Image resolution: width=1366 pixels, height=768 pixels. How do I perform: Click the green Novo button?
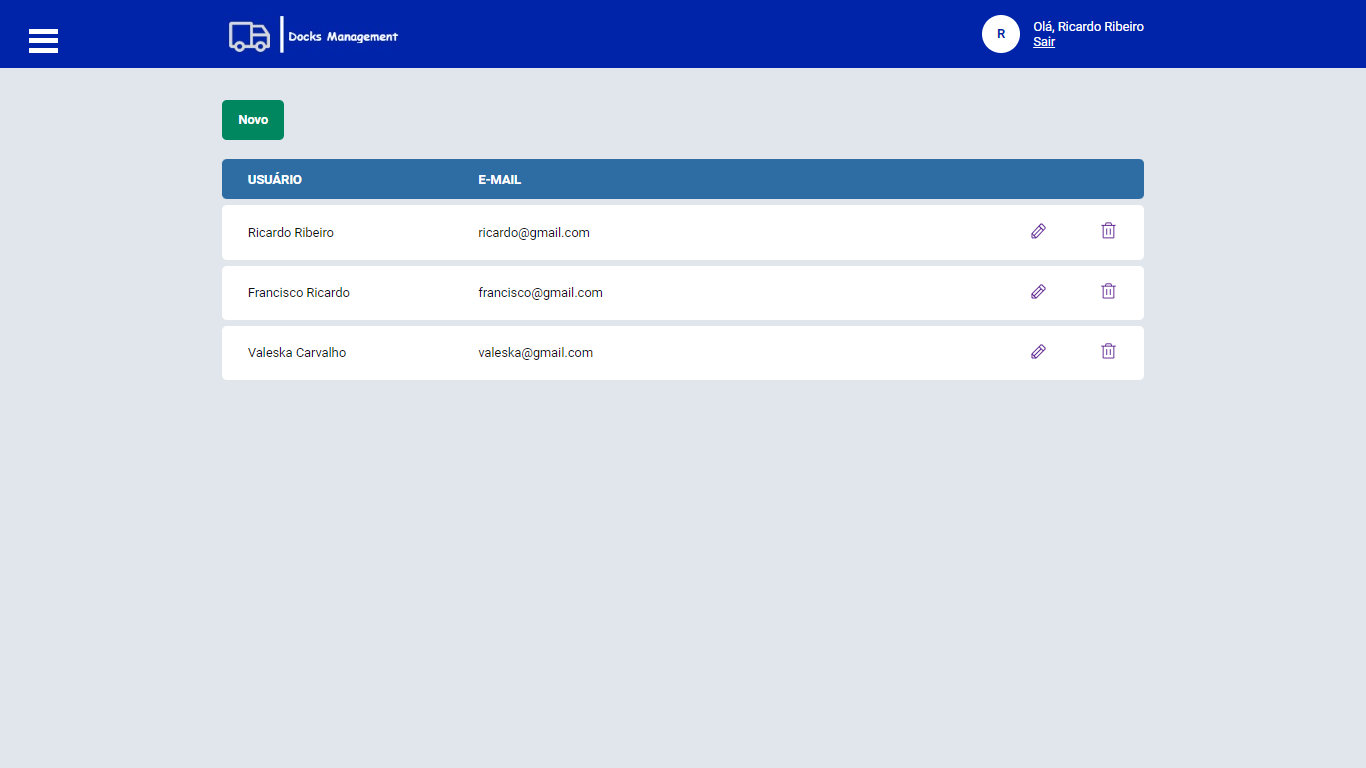[x=253, y=120]
